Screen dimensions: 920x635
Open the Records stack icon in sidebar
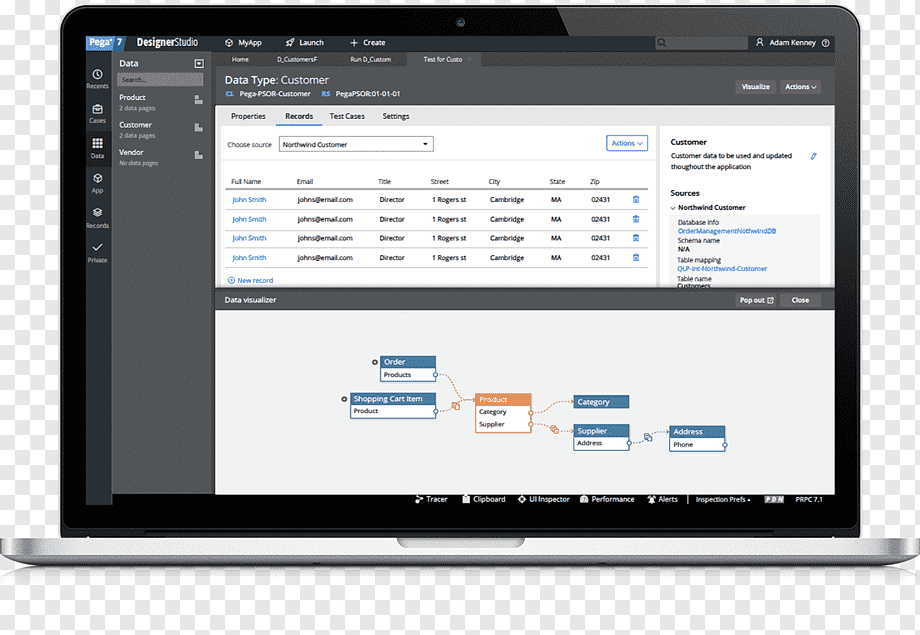tap(97, 212)
